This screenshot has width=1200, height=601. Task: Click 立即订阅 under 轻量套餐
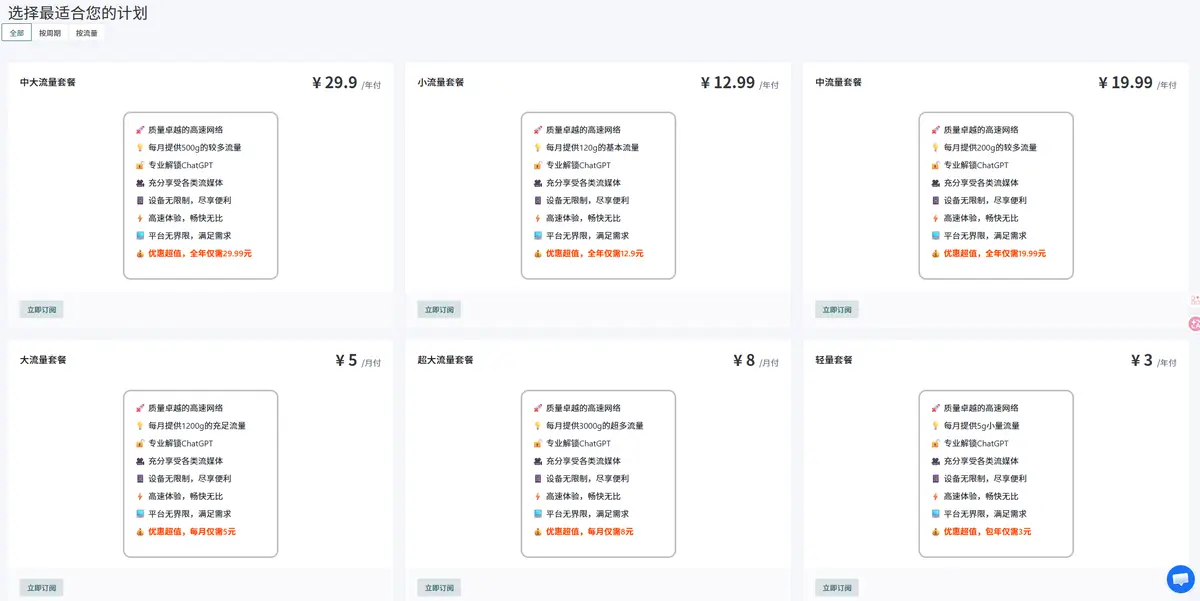pyautogui.click(x=837, y=588)
